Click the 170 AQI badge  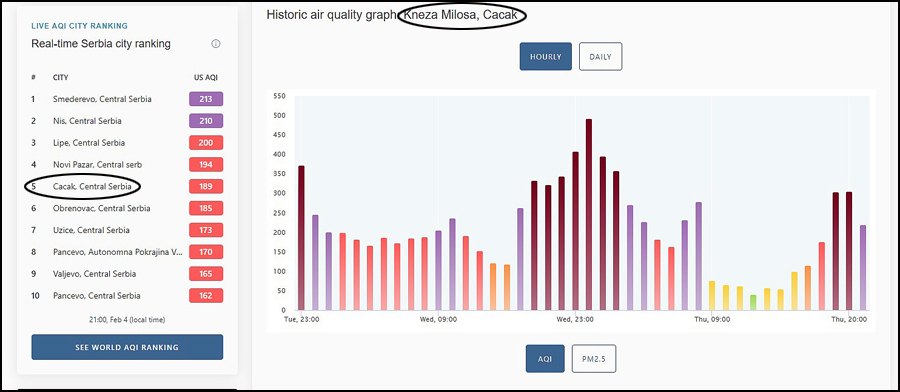(x=206, y=252)
